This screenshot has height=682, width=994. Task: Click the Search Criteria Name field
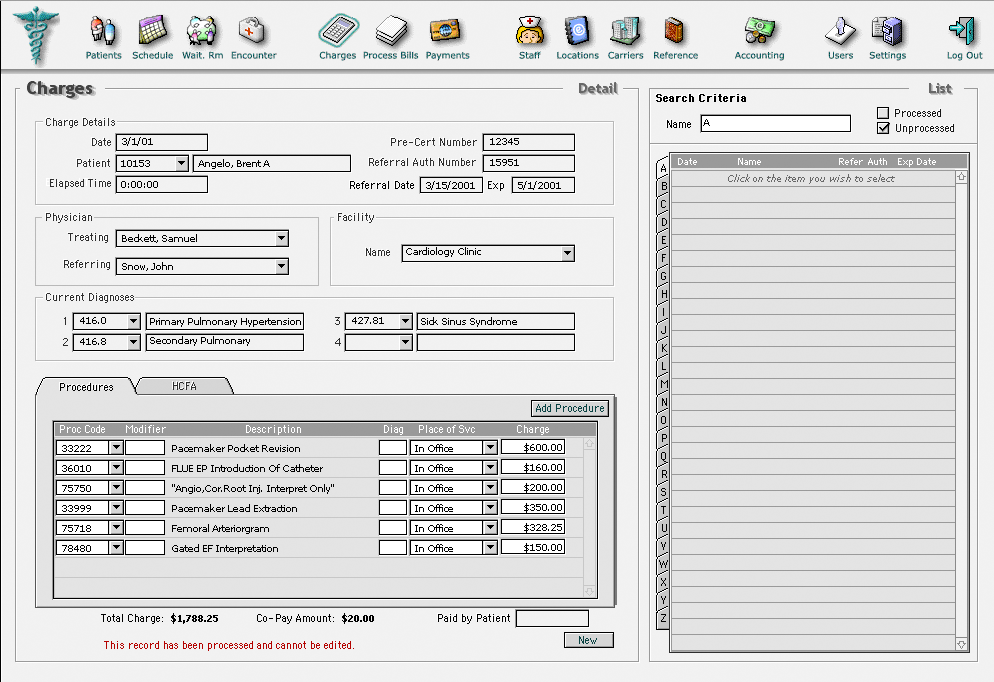775,124
